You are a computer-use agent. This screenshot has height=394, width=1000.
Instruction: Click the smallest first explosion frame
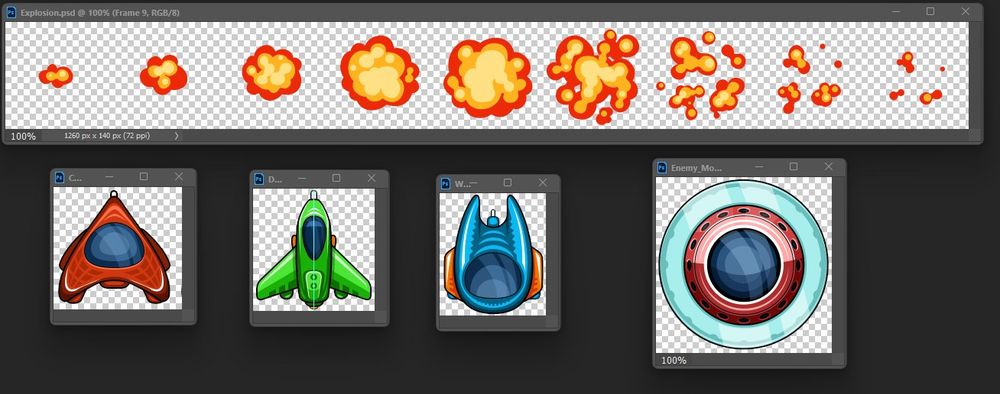55,76
